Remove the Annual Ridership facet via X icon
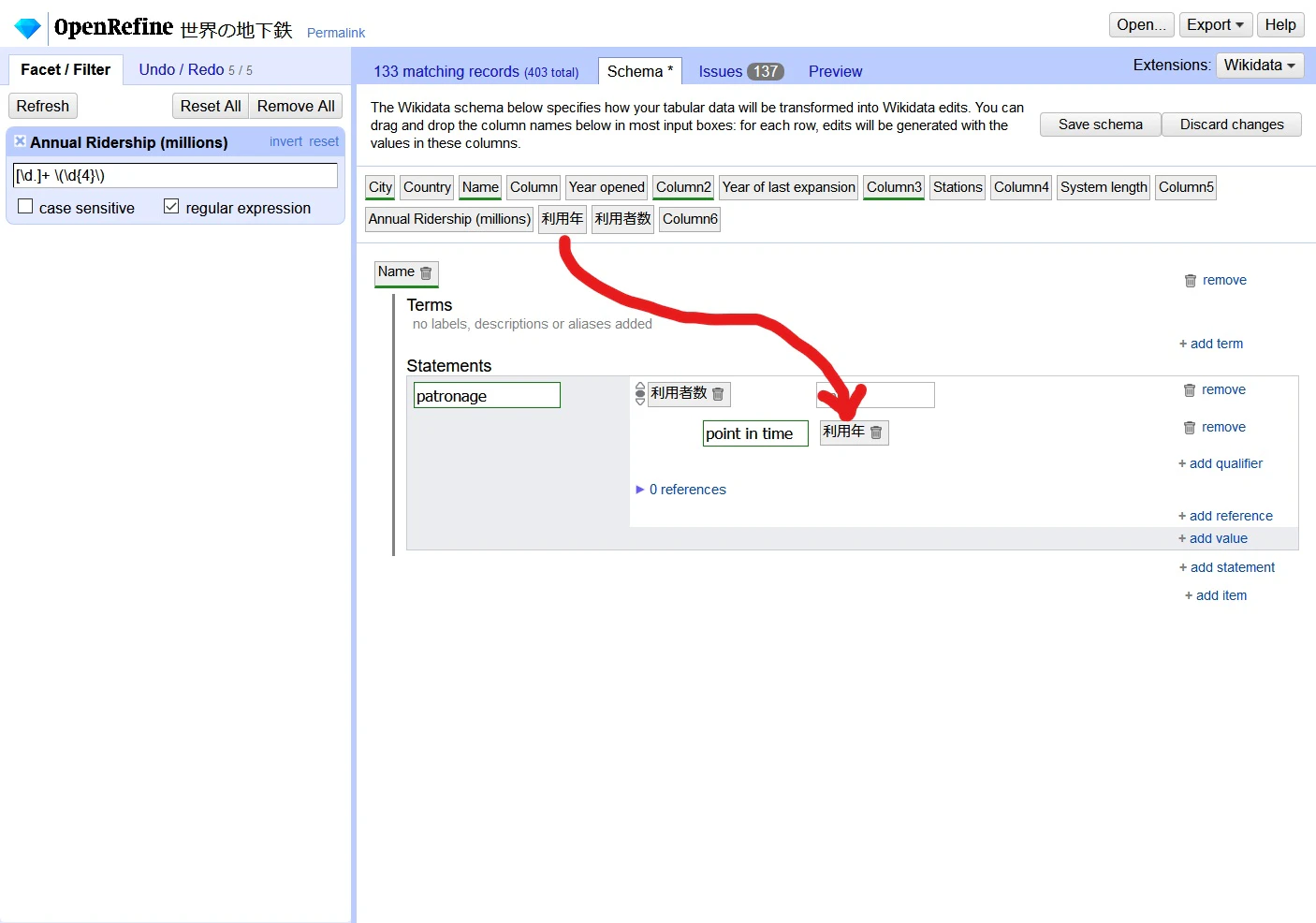The height and width of the screenshot is (923, 1316). coord(20,141)
